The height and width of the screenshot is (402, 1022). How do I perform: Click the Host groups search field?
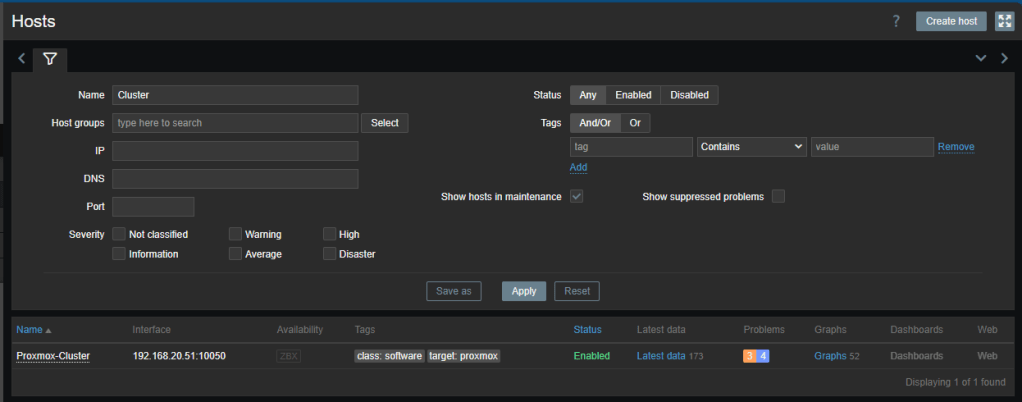235,123
